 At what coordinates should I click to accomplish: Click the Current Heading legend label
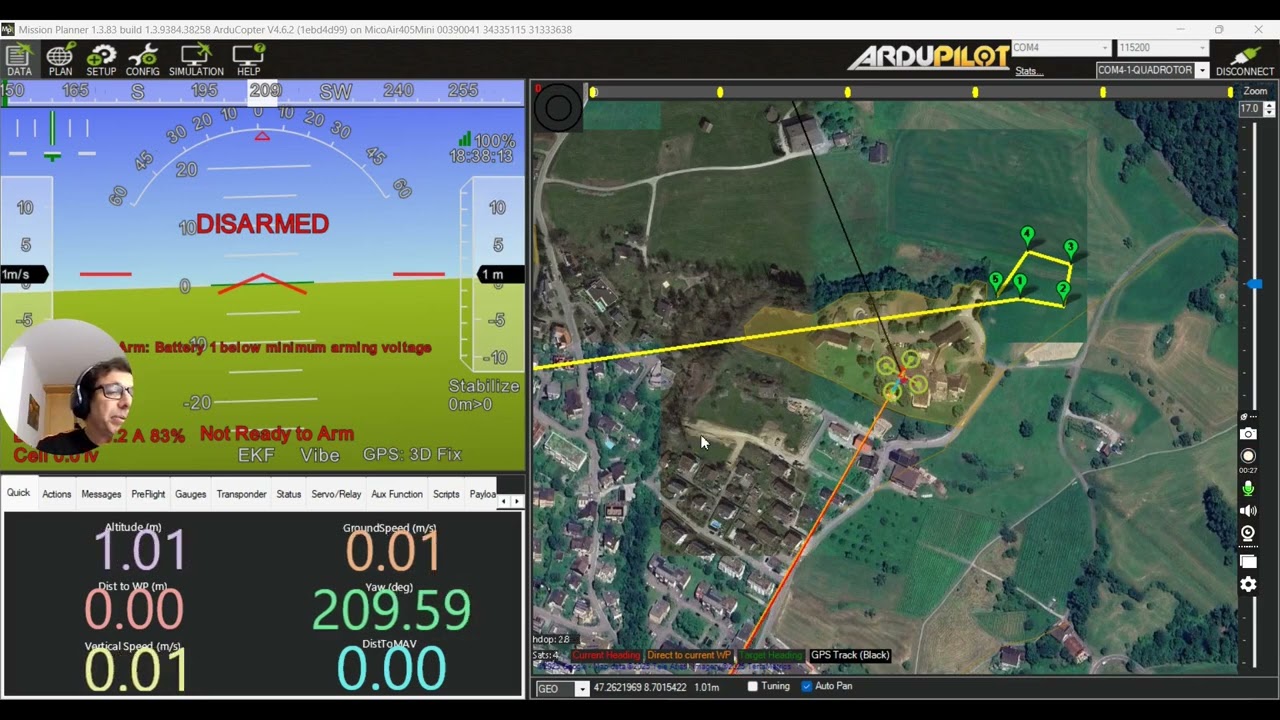pos(606,656)
